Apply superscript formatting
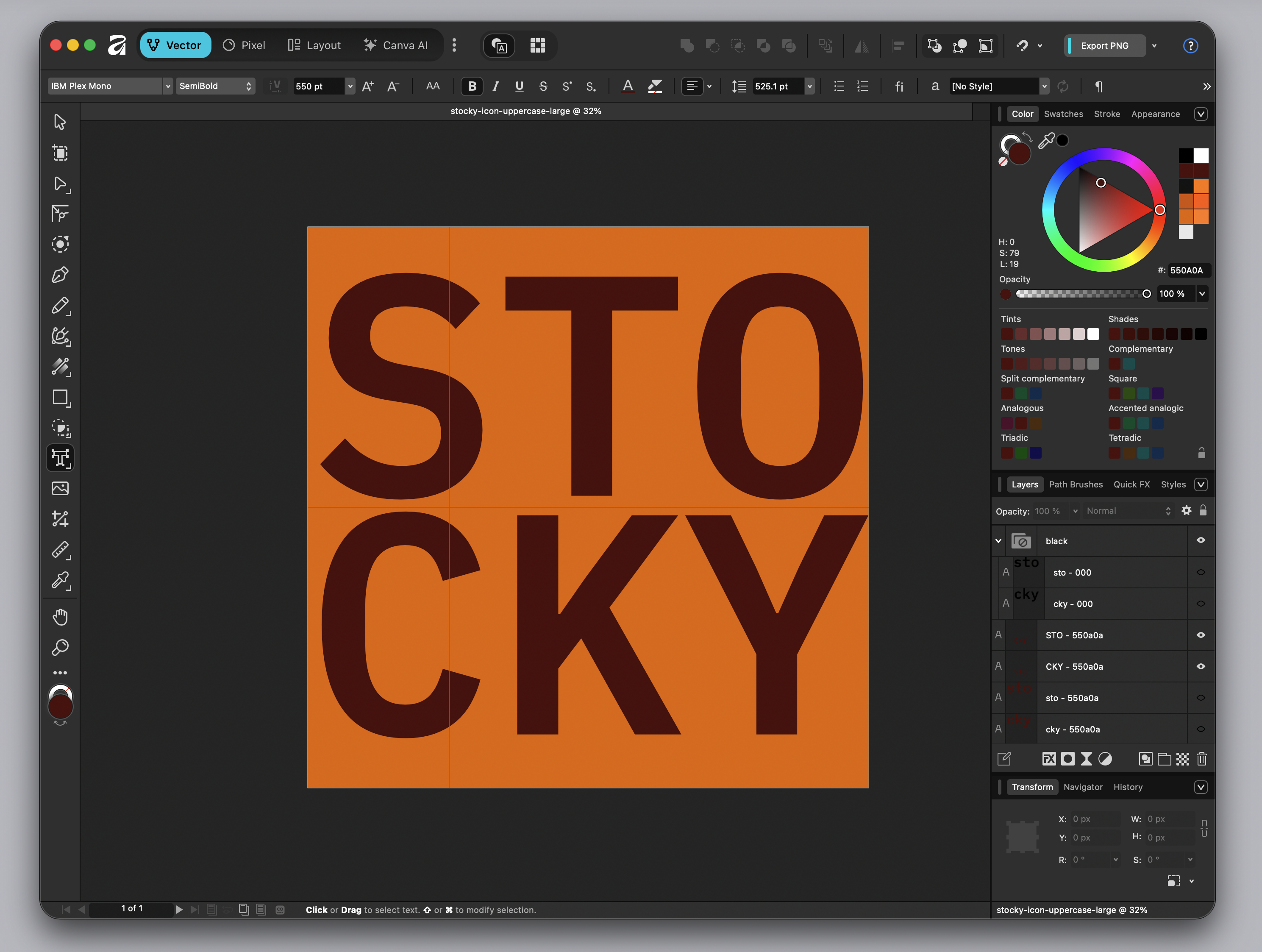This screenshot has height=952, width=1262. pos(567,86)
